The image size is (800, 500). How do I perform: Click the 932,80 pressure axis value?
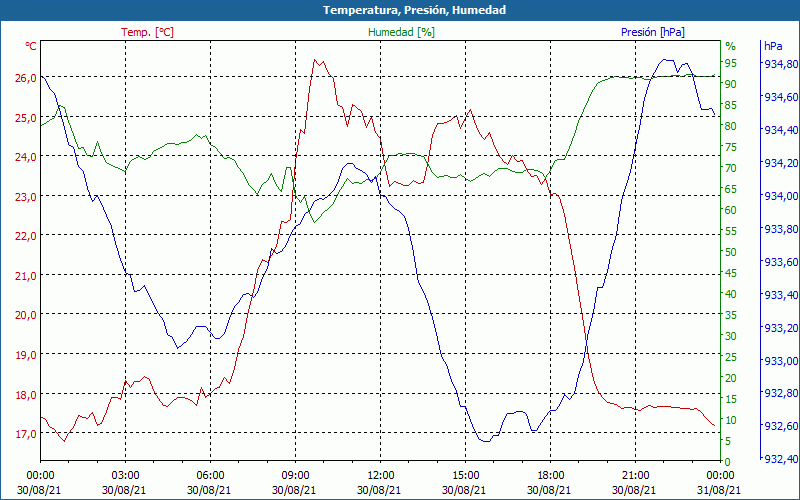click(780, 393)
